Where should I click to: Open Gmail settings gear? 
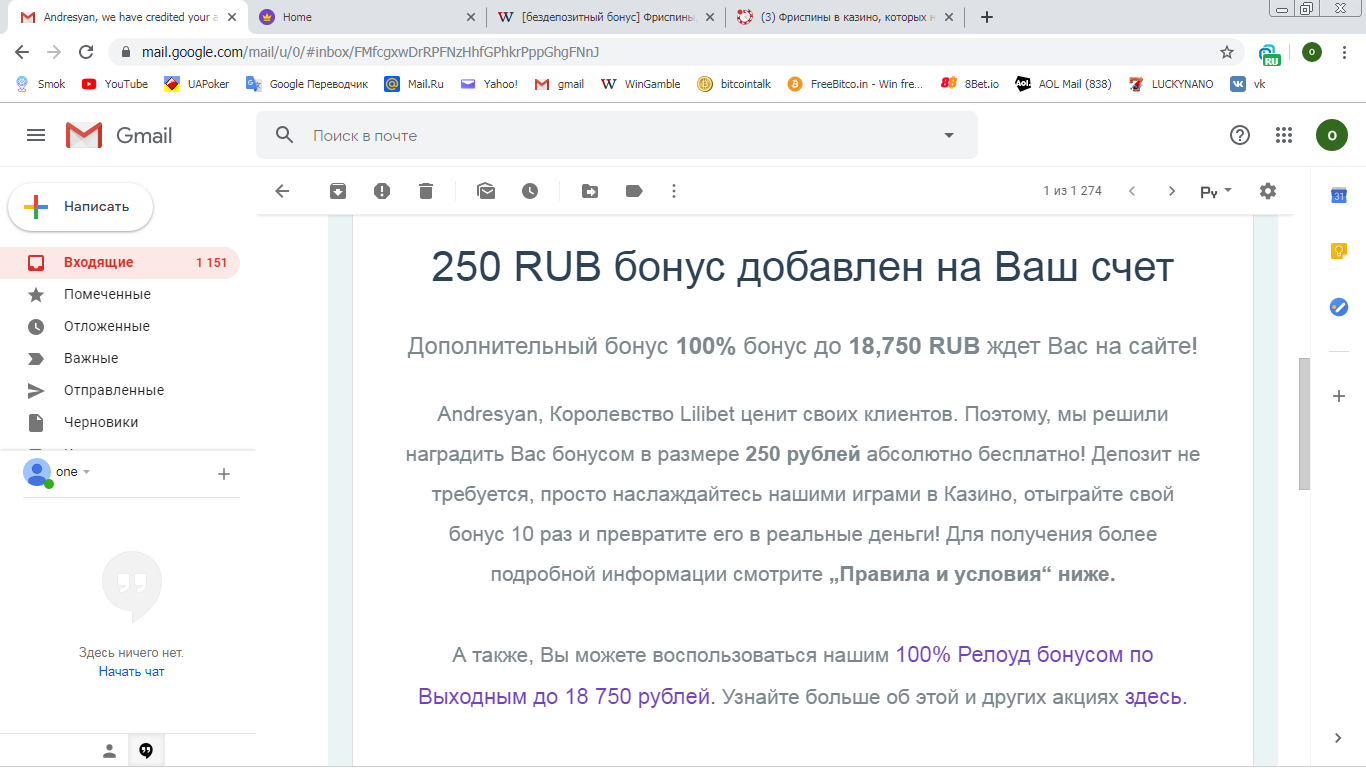(1267, 190)
